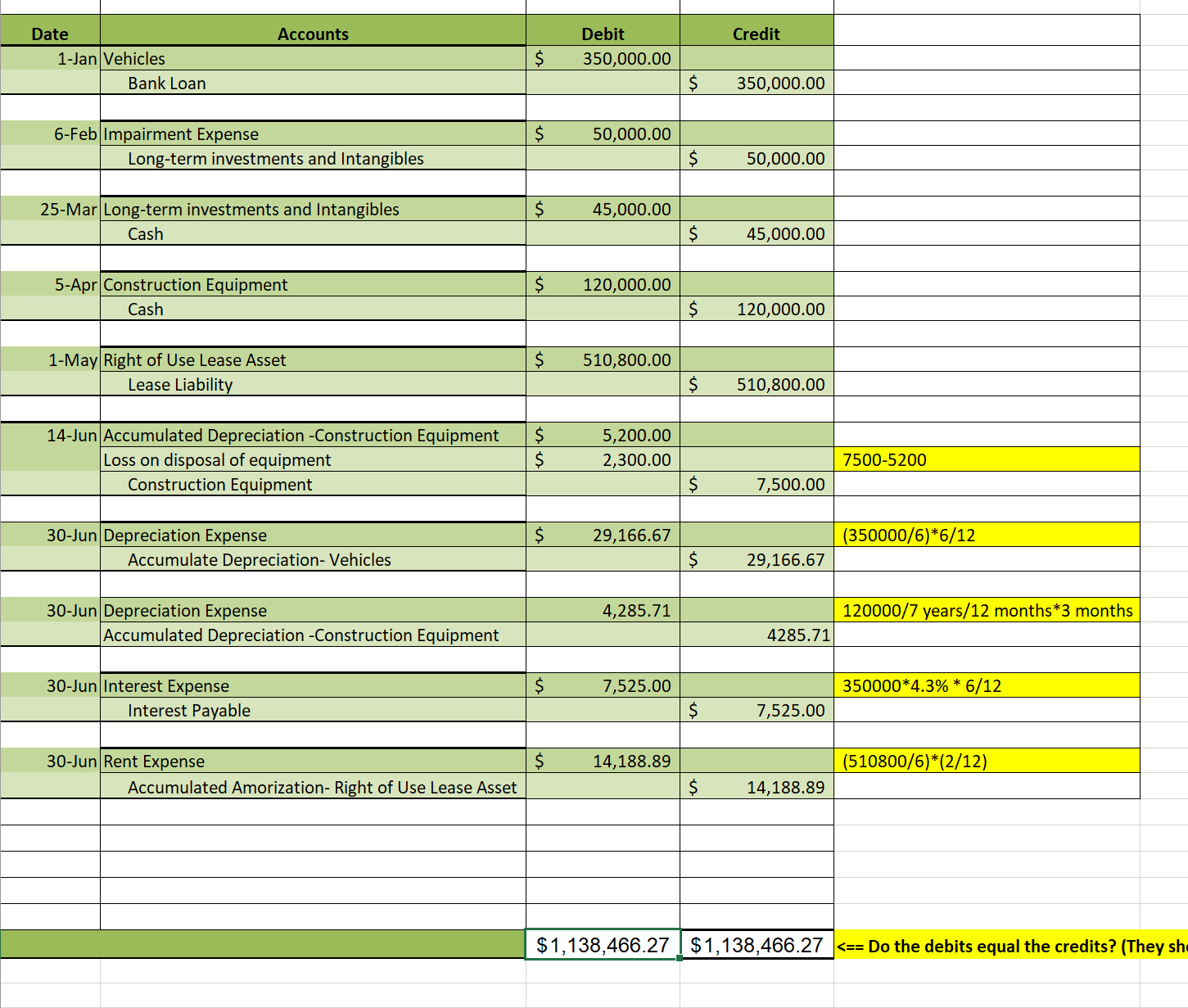Click the Vehicles account cell

coord(313,58)
